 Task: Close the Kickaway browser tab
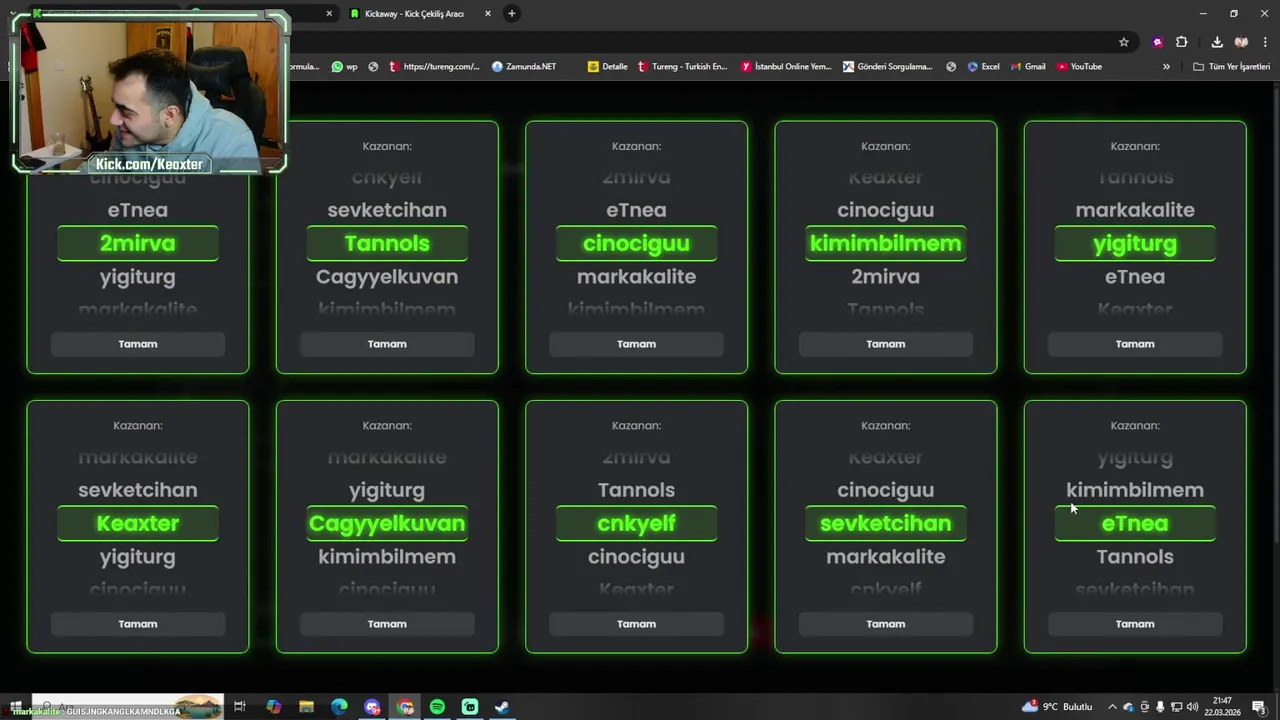(x=488, y=14)
